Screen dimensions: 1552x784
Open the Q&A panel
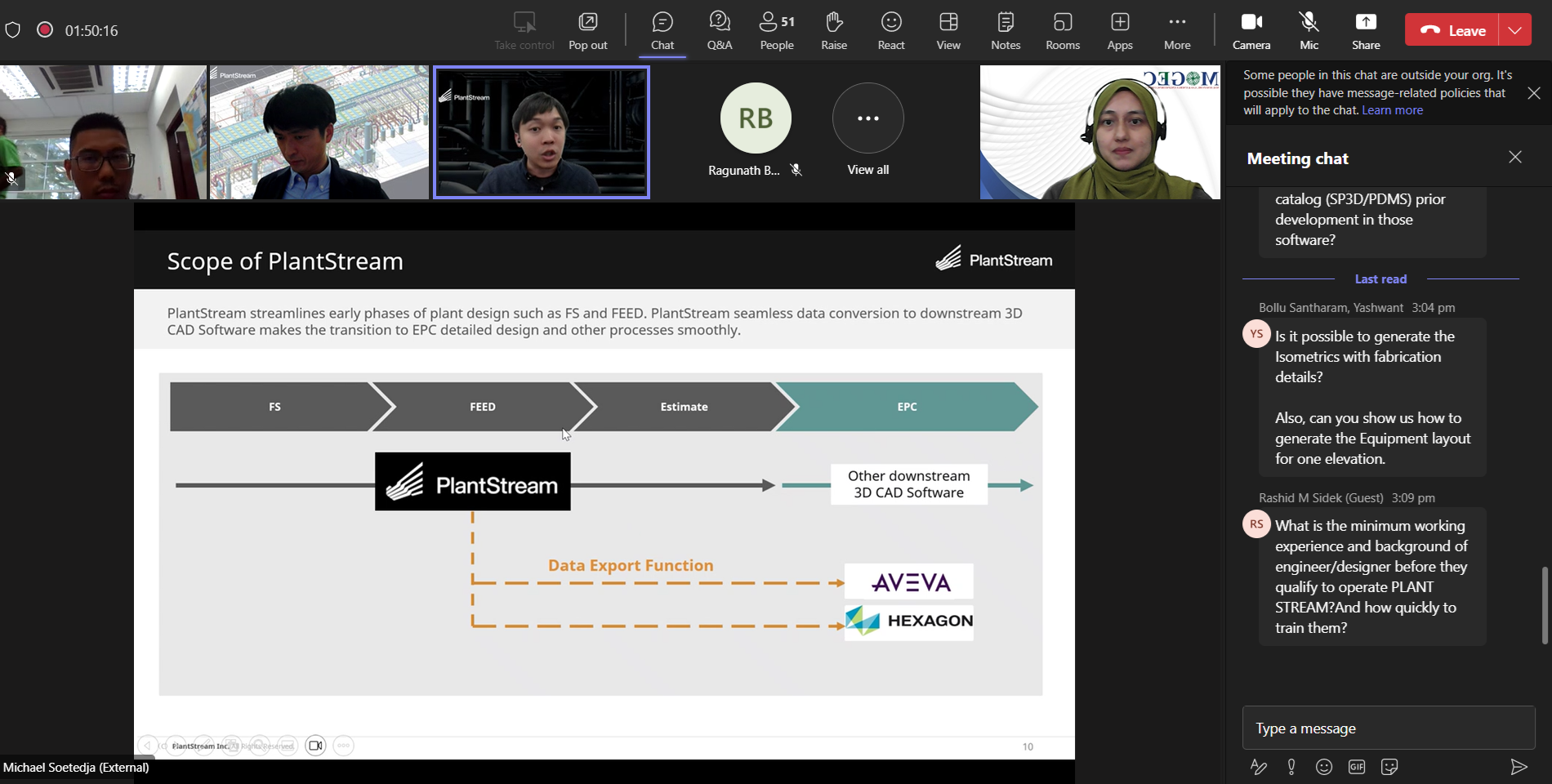tap(720, 30)
